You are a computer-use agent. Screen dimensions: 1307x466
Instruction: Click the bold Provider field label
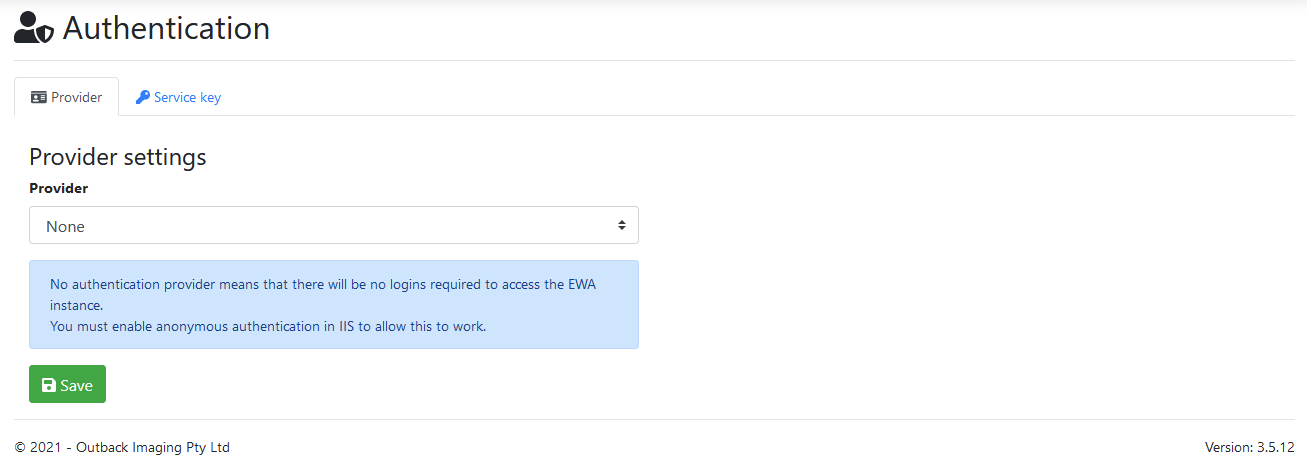(58, 188)
